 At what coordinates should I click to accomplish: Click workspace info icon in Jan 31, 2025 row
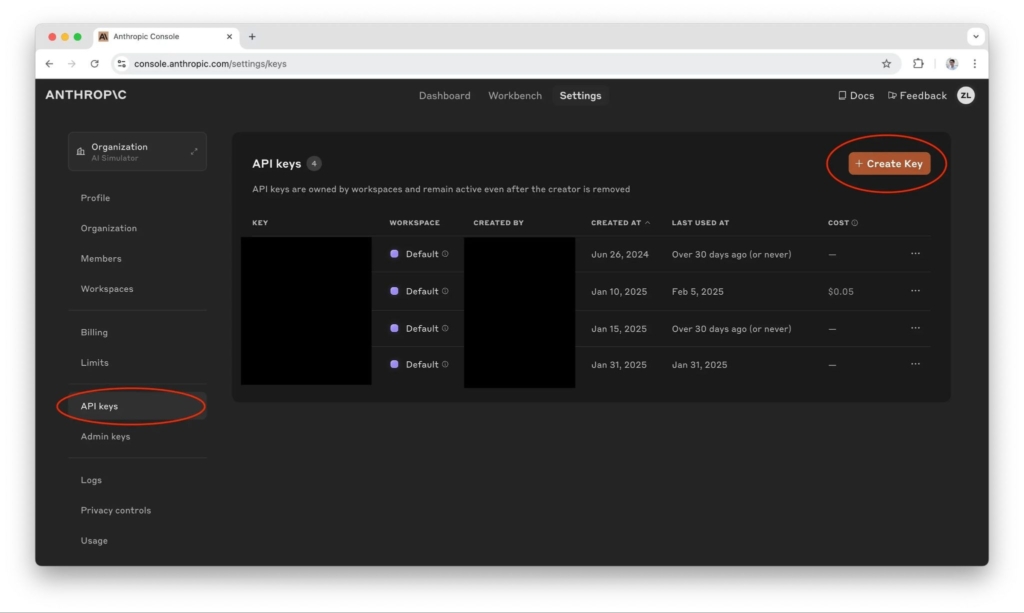(445, 364)
